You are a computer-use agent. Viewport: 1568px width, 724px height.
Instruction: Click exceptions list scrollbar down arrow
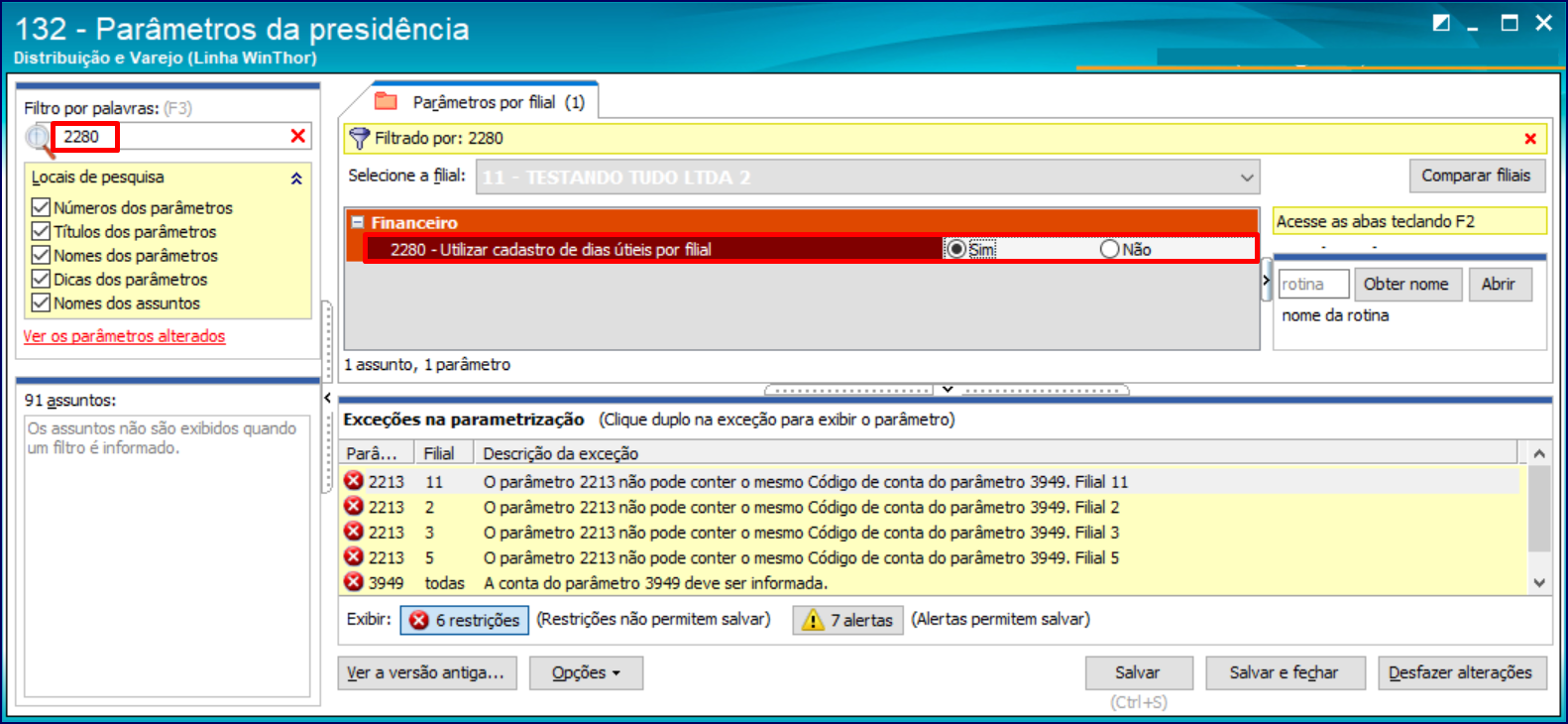pos(1538,583)
